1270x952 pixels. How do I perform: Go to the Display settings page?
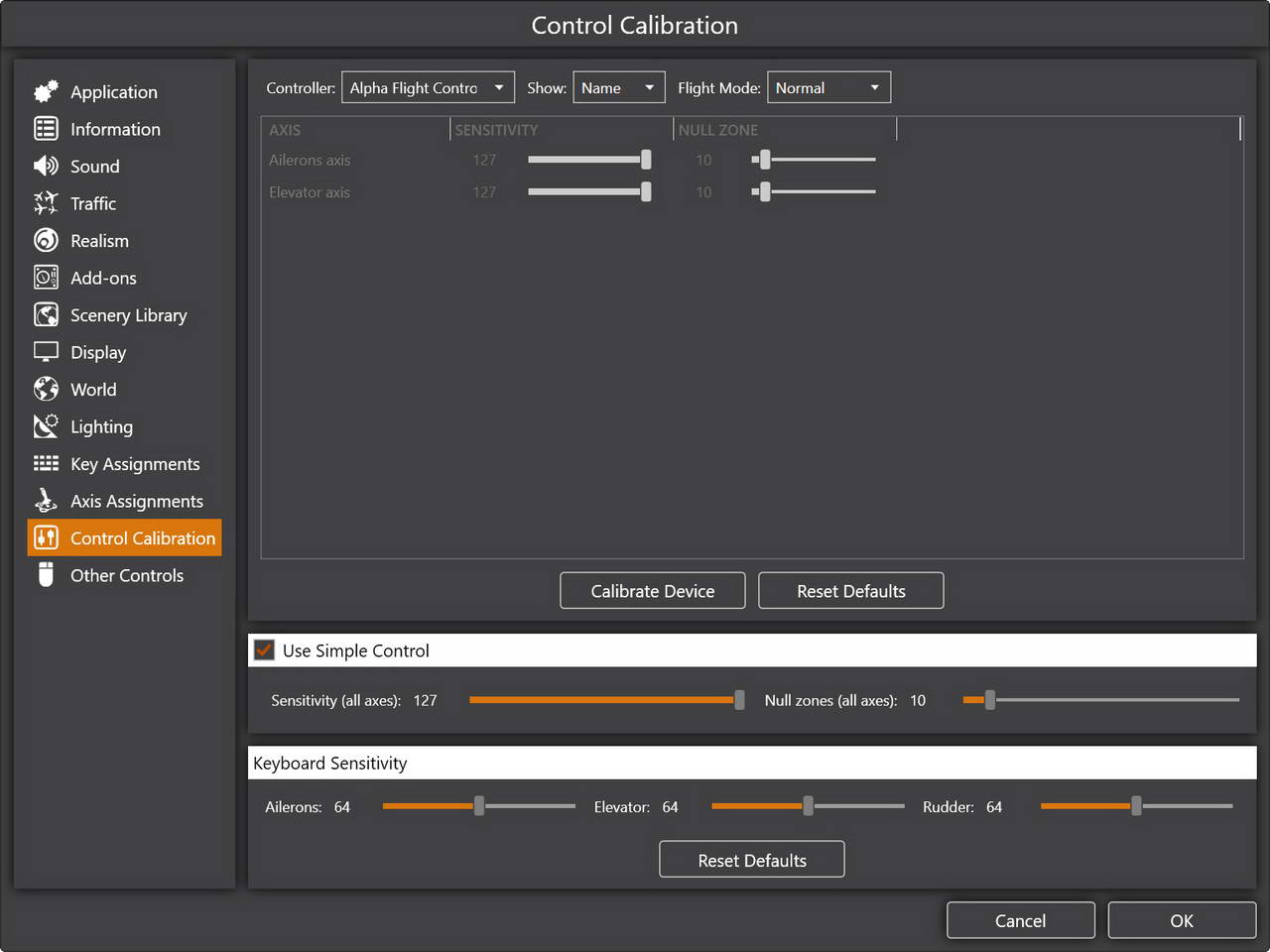pos(98,353)
